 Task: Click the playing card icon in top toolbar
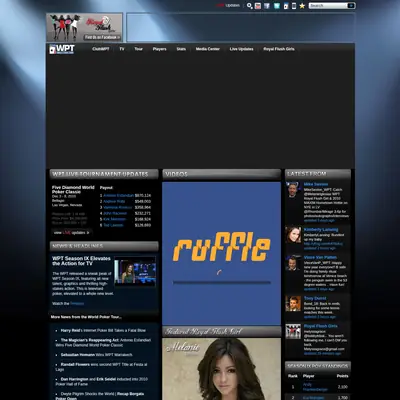tap(286, 6)
